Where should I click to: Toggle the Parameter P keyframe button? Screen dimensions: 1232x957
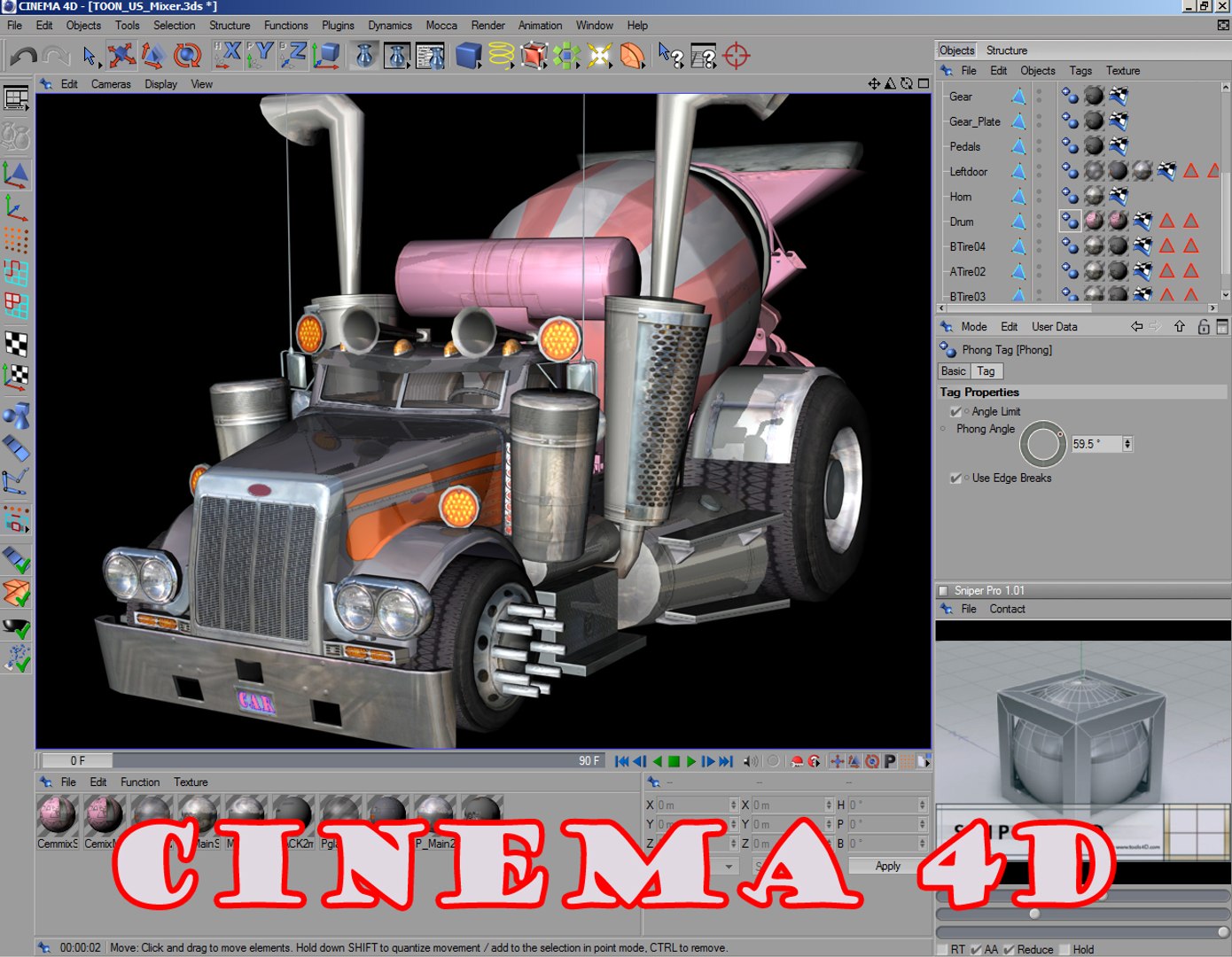890,761
